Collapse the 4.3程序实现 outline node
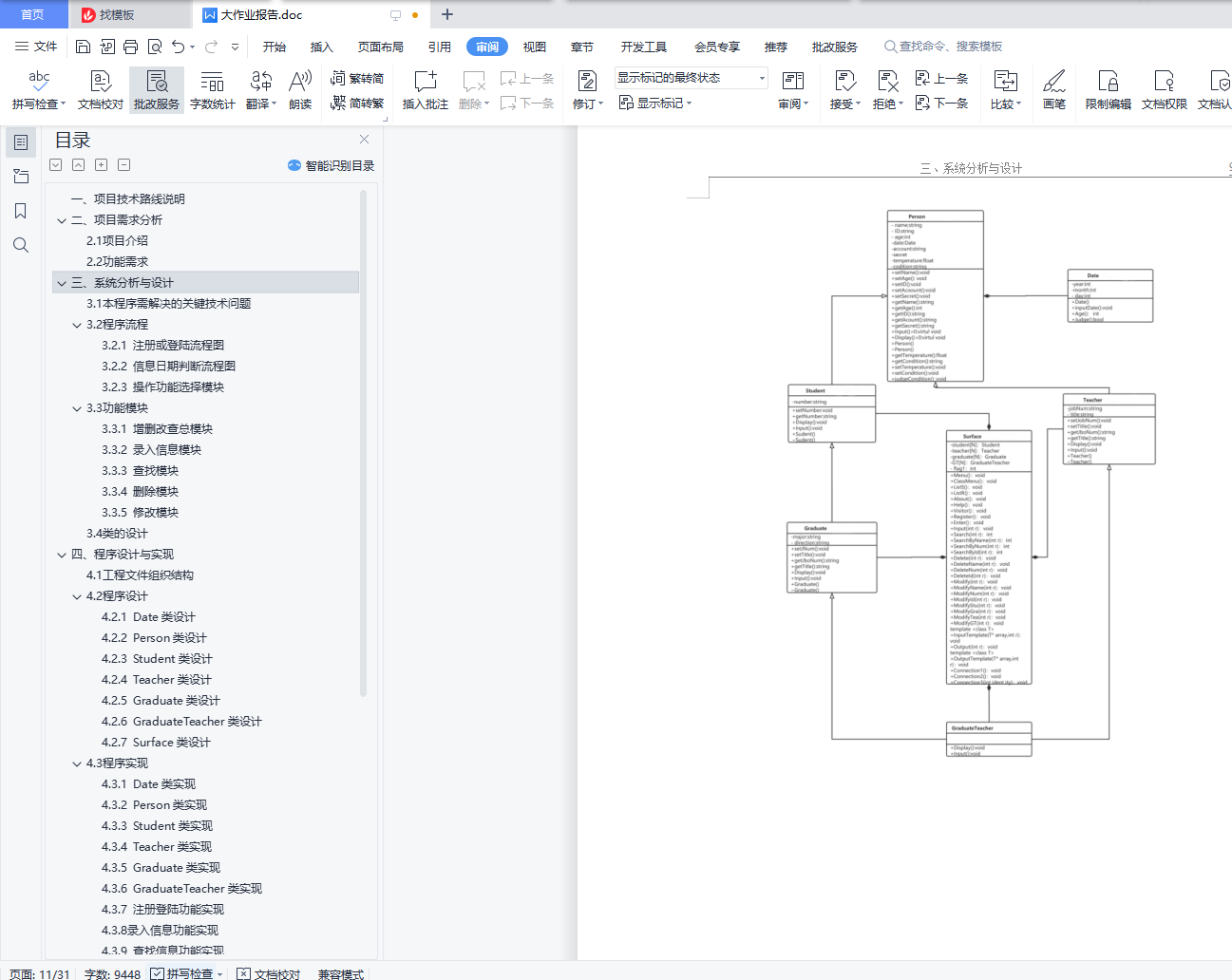The width and height of the screenshot is (1232, 980). (77, 763)
